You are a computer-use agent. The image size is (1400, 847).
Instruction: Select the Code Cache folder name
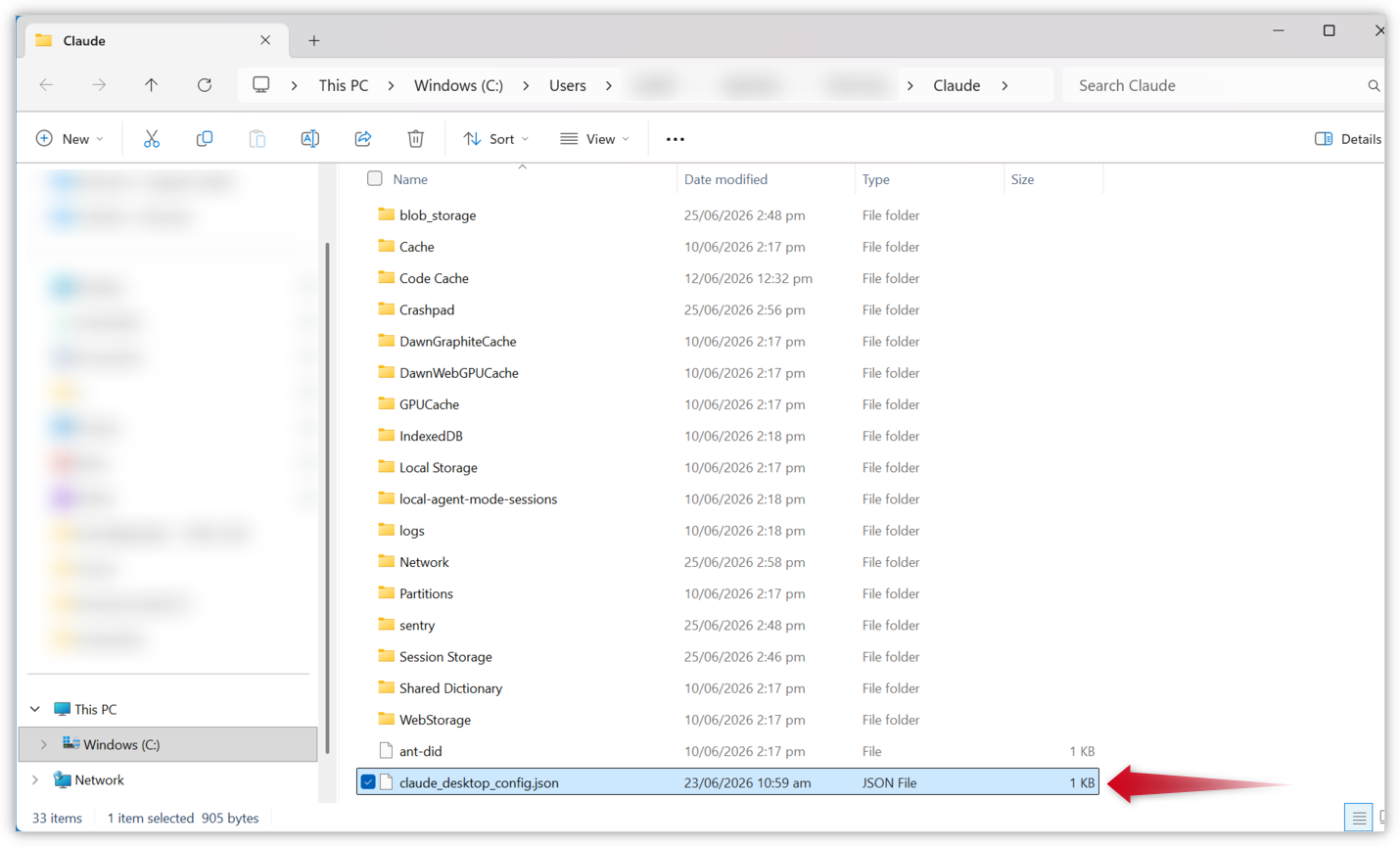(434, 278)
